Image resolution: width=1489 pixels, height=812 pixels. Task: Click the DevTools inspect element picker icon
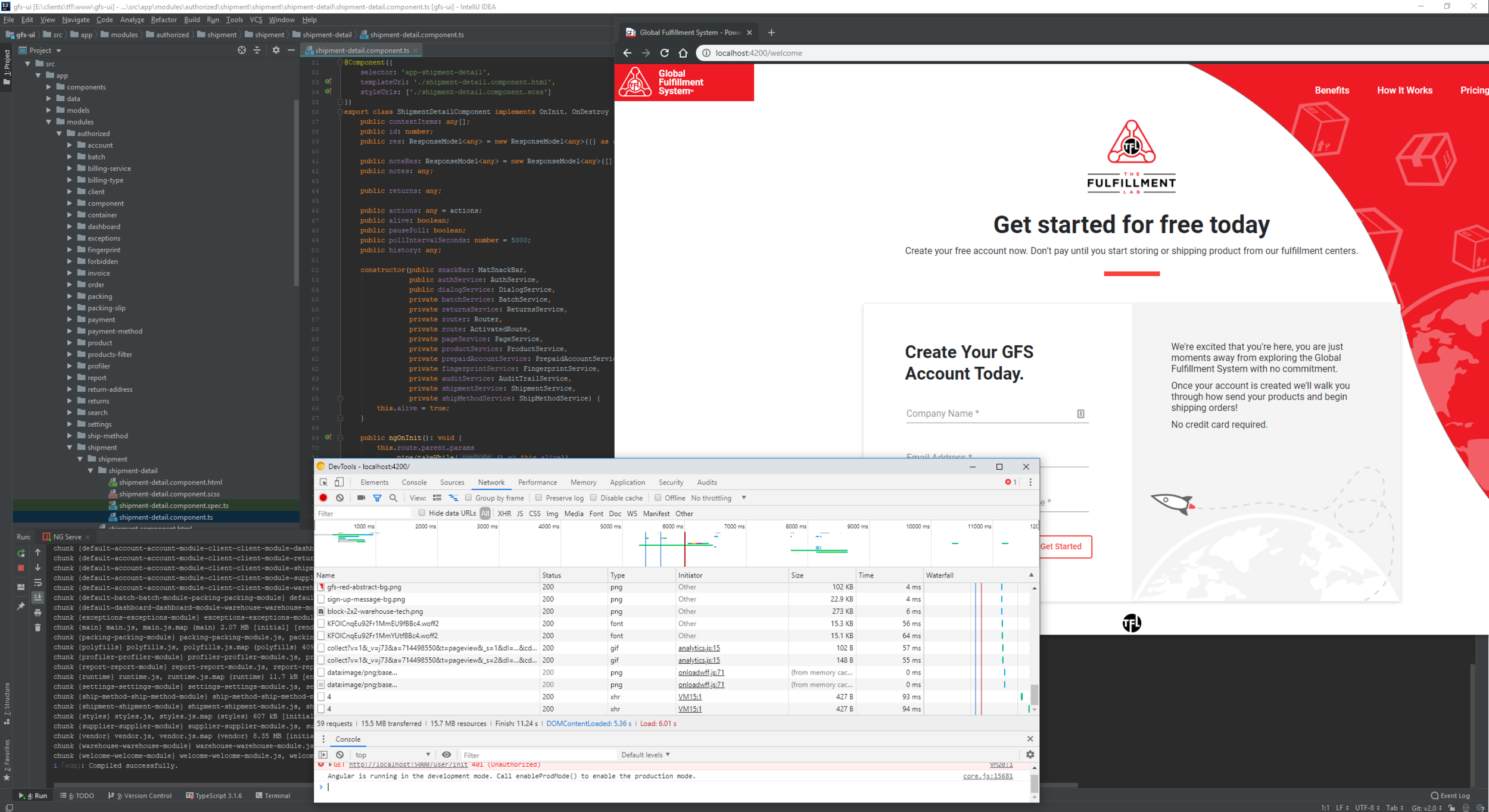click(x=323, y=482)
